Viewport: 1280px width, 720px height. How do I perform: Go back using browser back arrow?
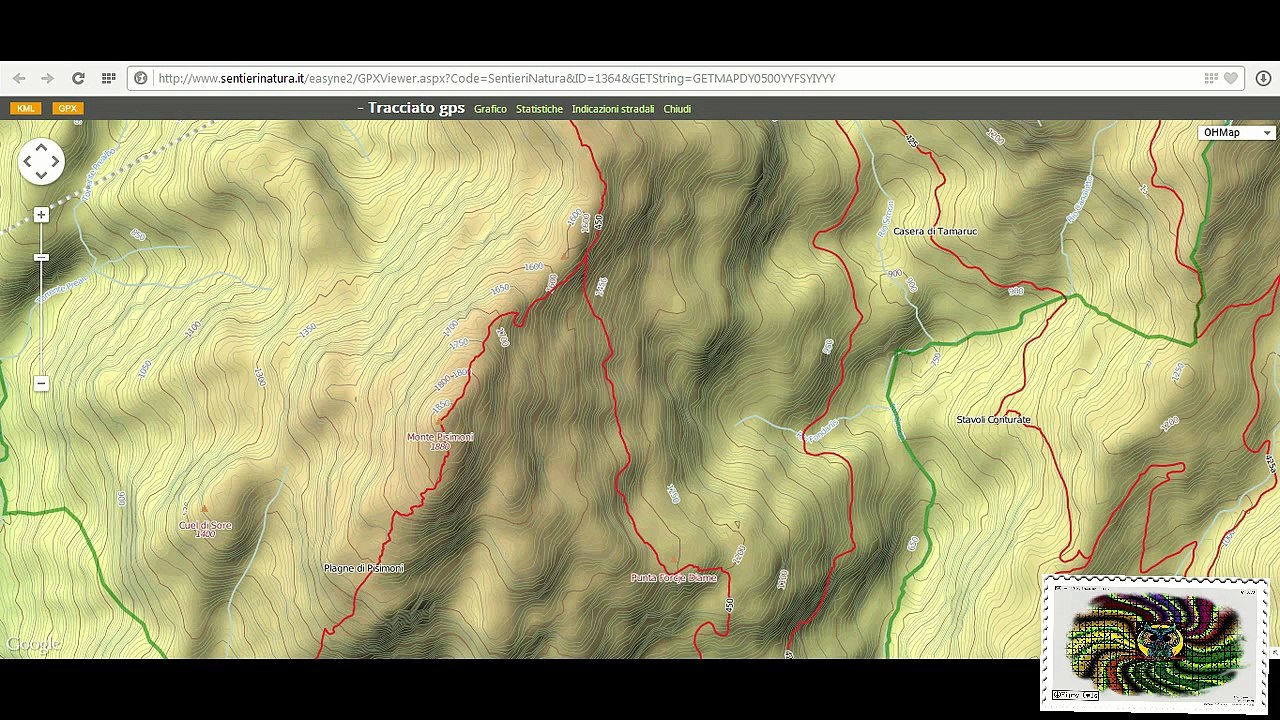click(19, 78)
